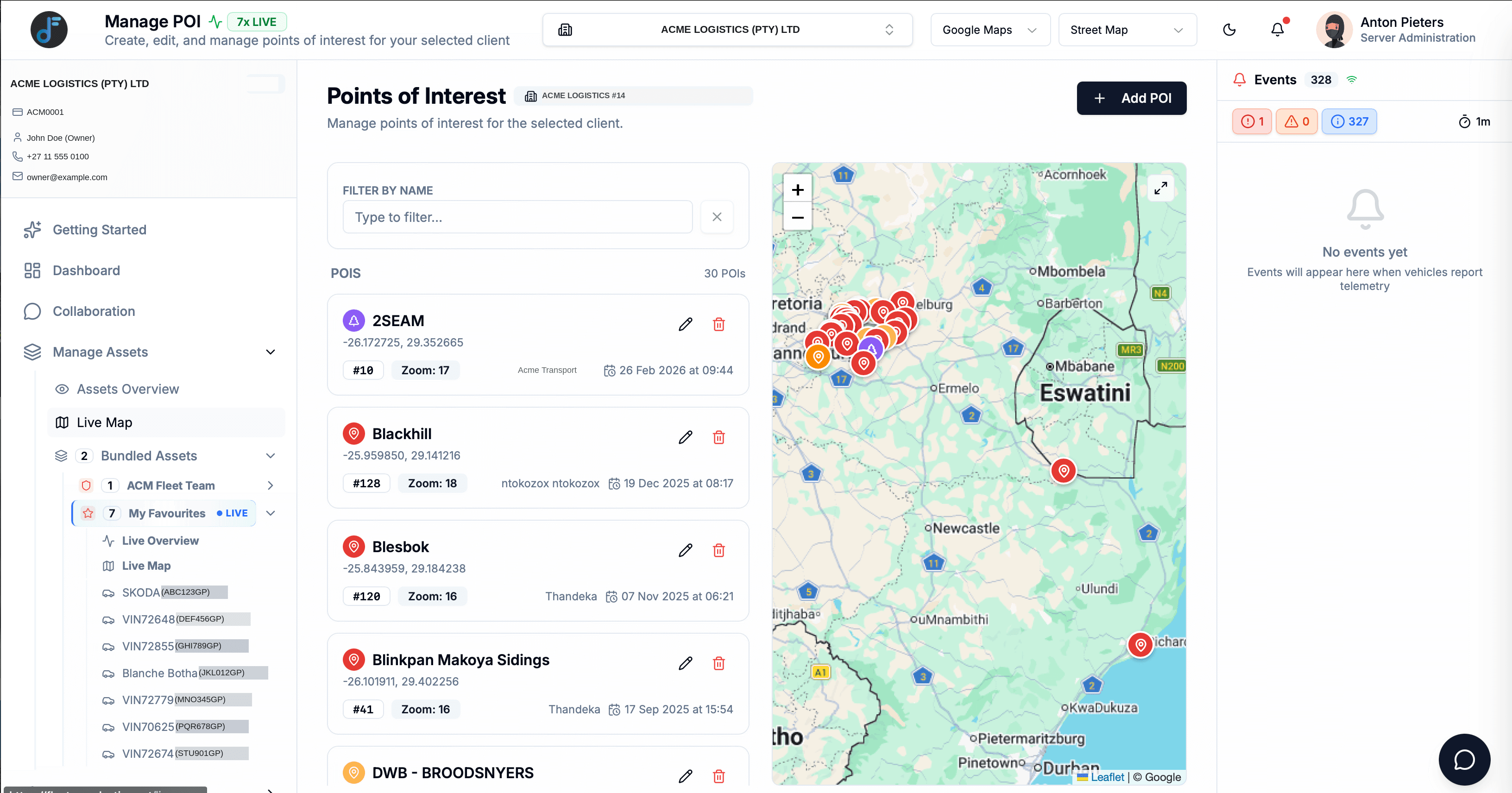Image resolution: width=1512 pixels, height=793 pixels.
Task: Click the 7x LIVE badge
Action: click(257, 22)
